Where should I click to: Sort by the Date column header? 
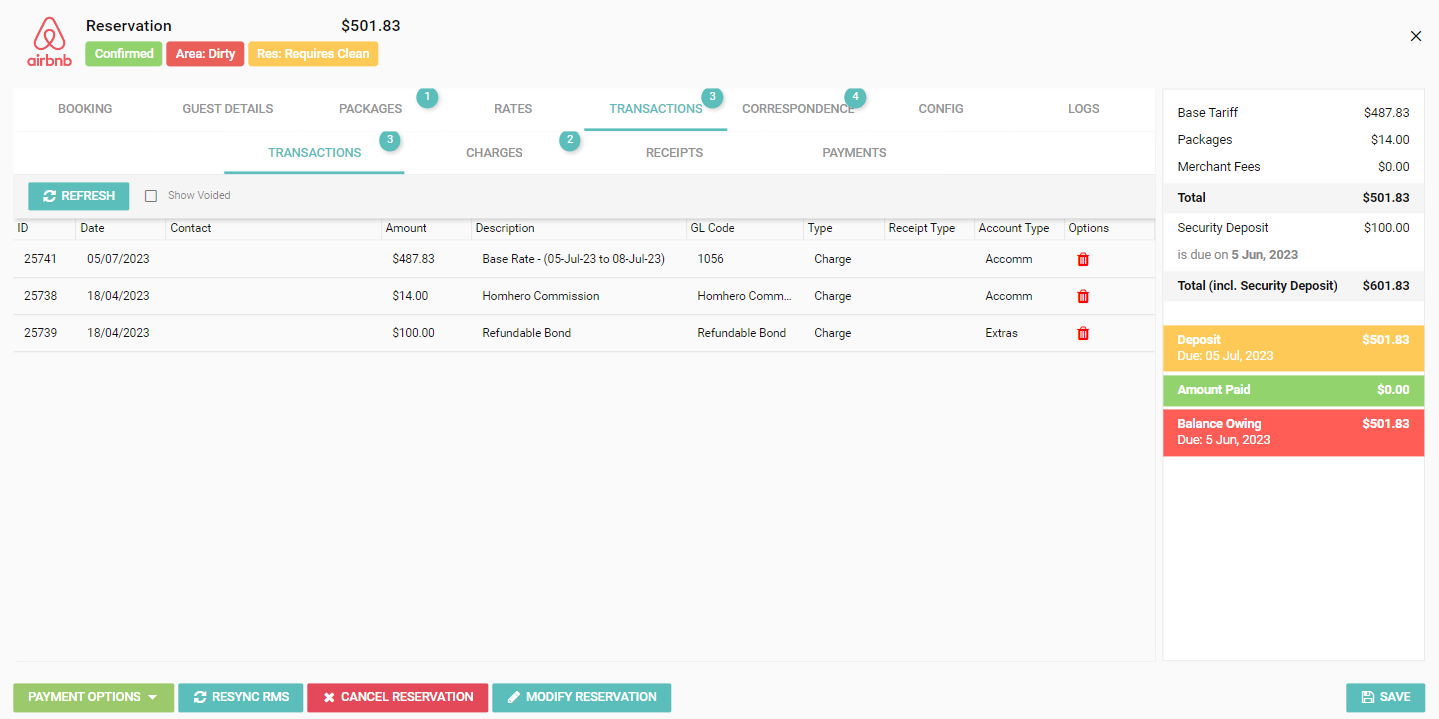pyautogui.click(x=92, y=228)
